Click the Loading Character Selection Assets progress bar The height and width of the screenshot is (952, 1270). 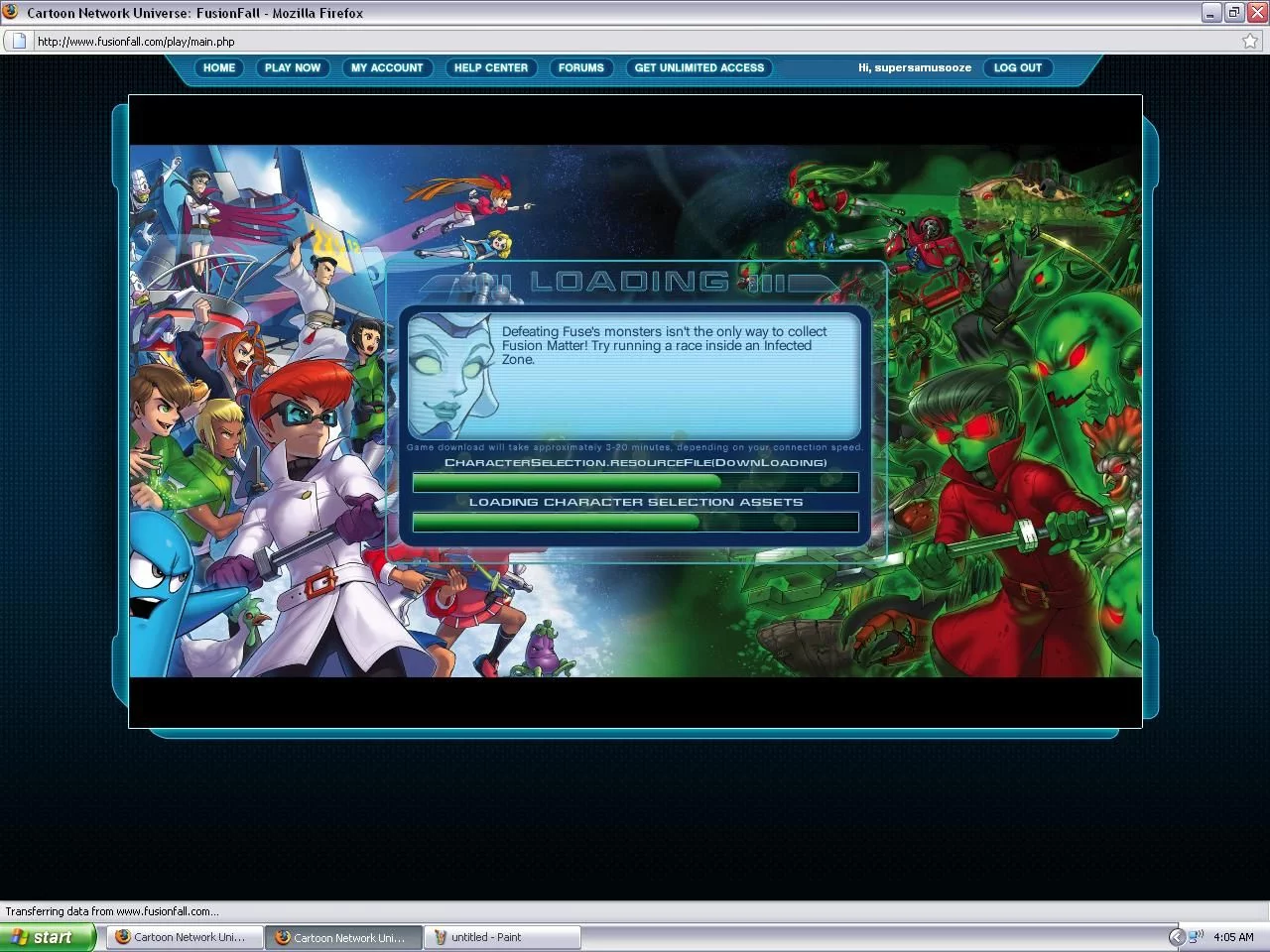635,523
